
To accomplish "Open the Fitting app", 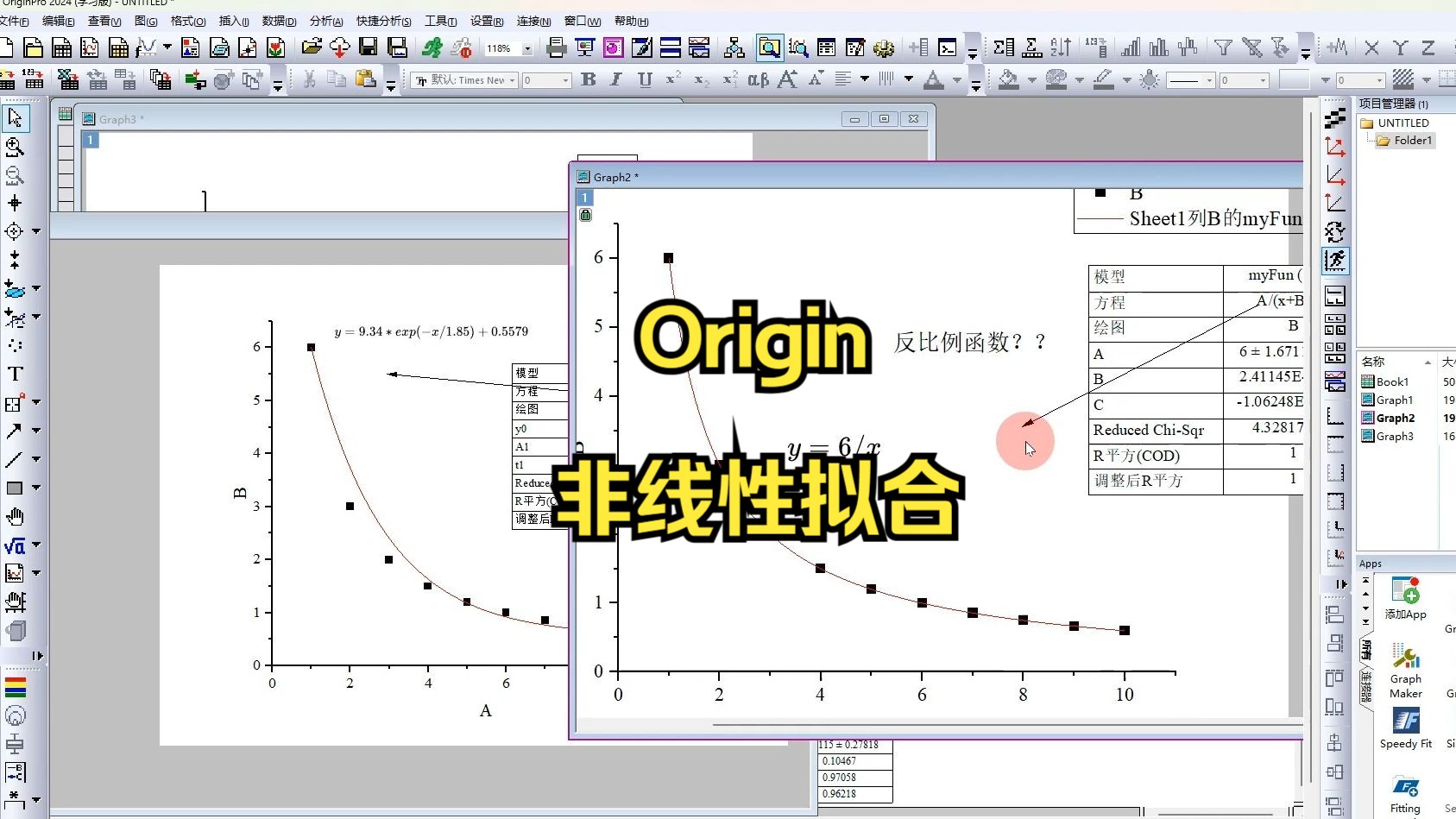I will [x=1405, y=787].
